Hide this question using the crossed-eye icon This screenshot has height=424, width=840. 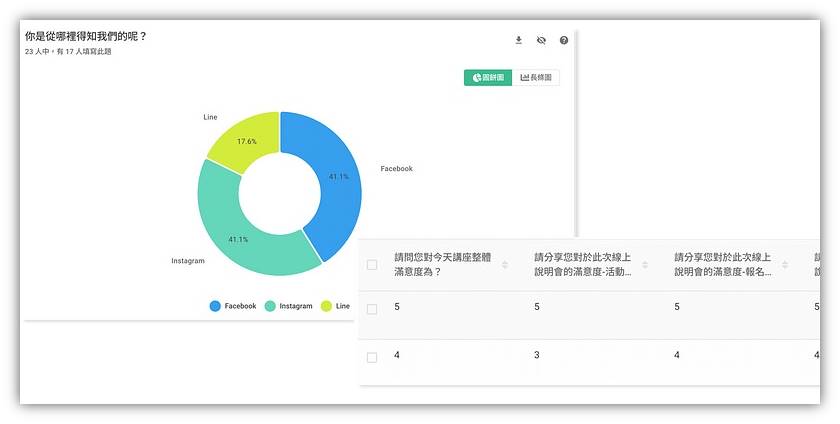(x=541, y=40)
